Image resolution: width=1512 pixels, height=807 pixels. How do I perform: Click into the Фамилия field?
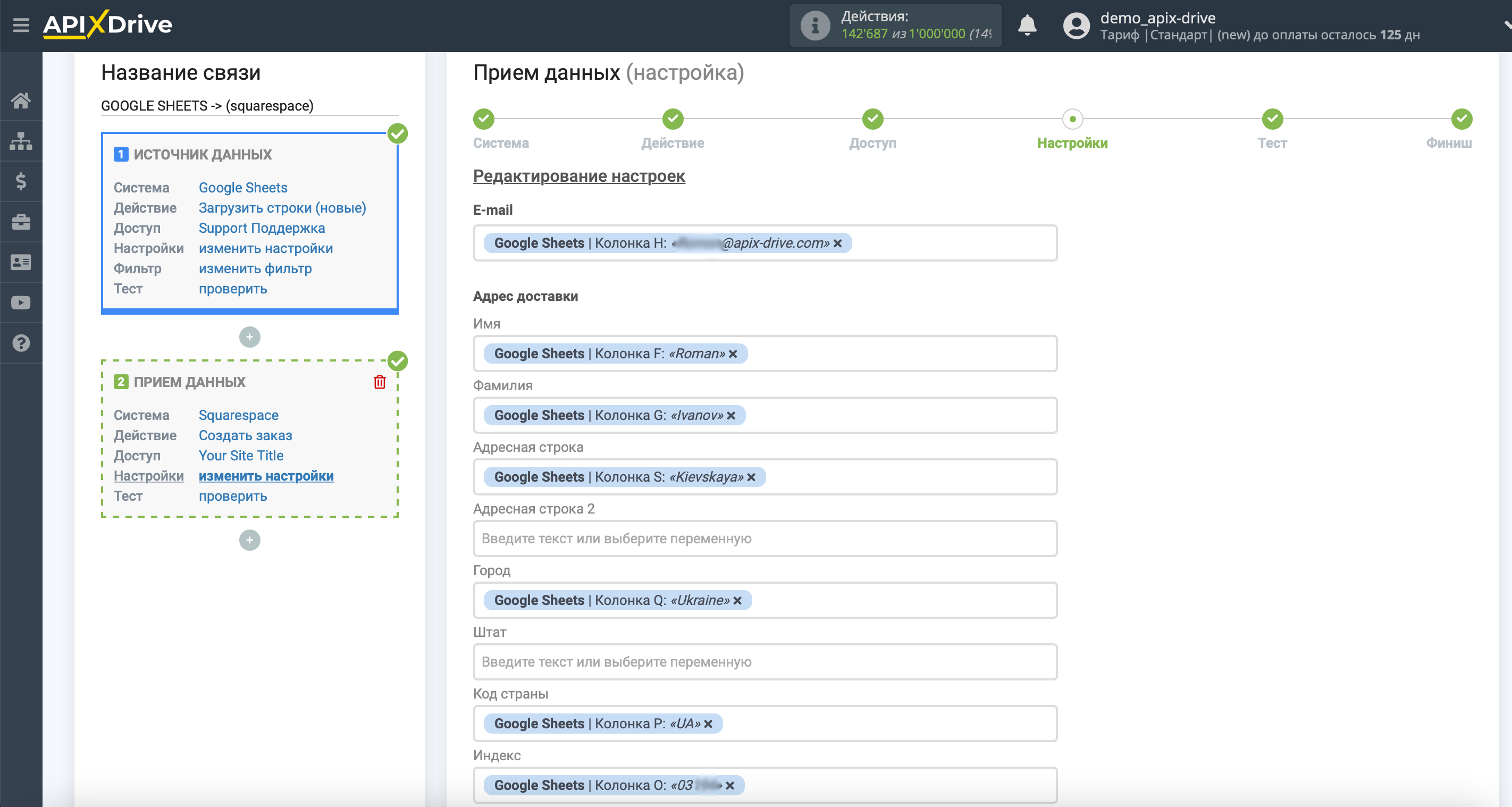tap(765, 416)
